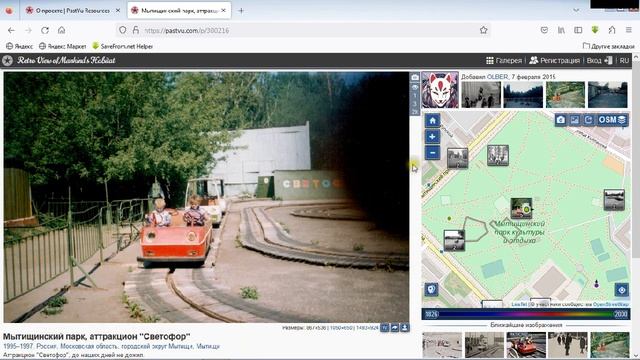
Task: Bookmark this page with the star icon
Action: 484,30
